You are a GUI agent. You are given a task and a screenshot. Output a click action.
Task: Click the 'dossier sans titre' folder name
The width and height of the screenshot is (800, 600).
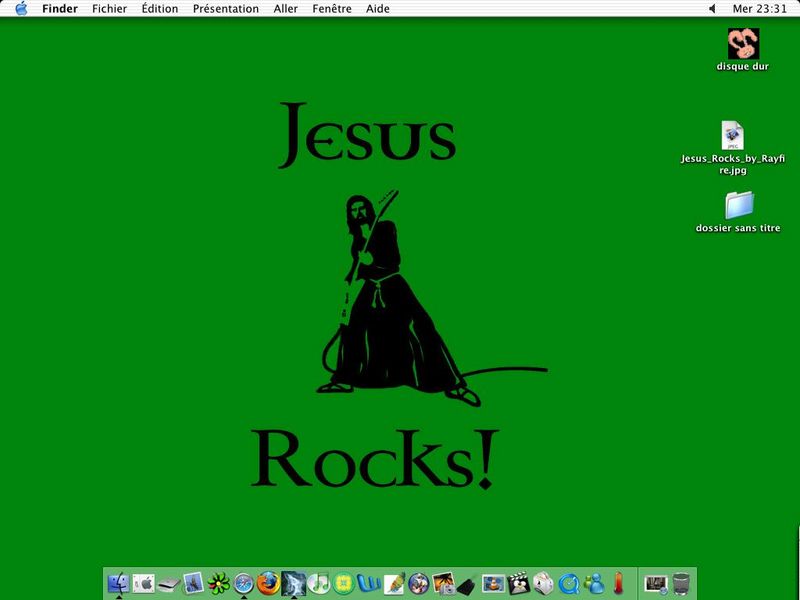[738, 228]
